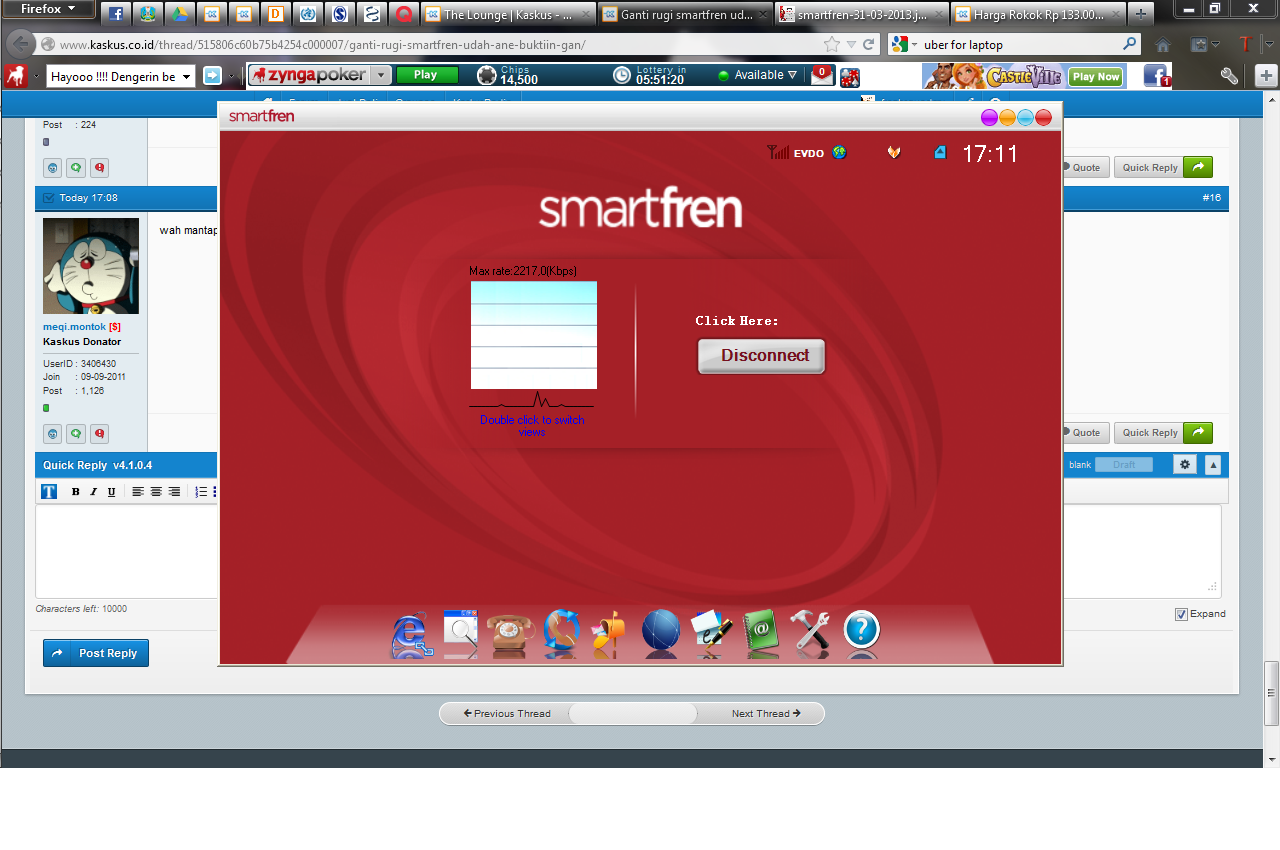Open the URL history dropdown arrow
This screenshot has height=850, width=1280.
pyautogui.click(x=851, y=45)
